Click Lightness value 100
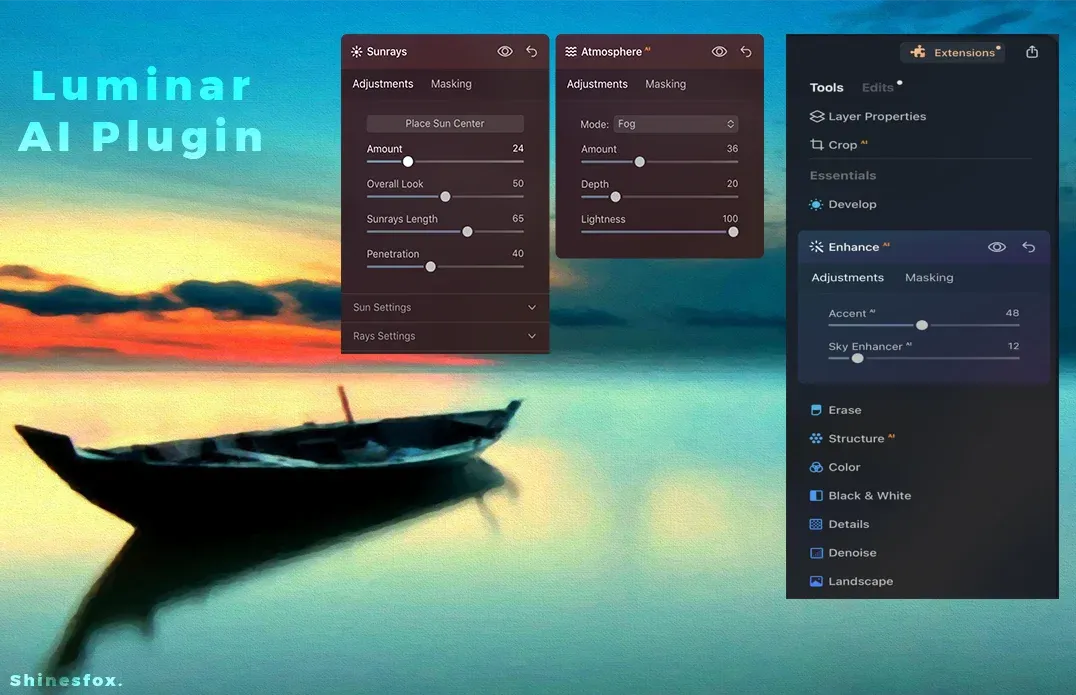 click(x=730, y=219)
